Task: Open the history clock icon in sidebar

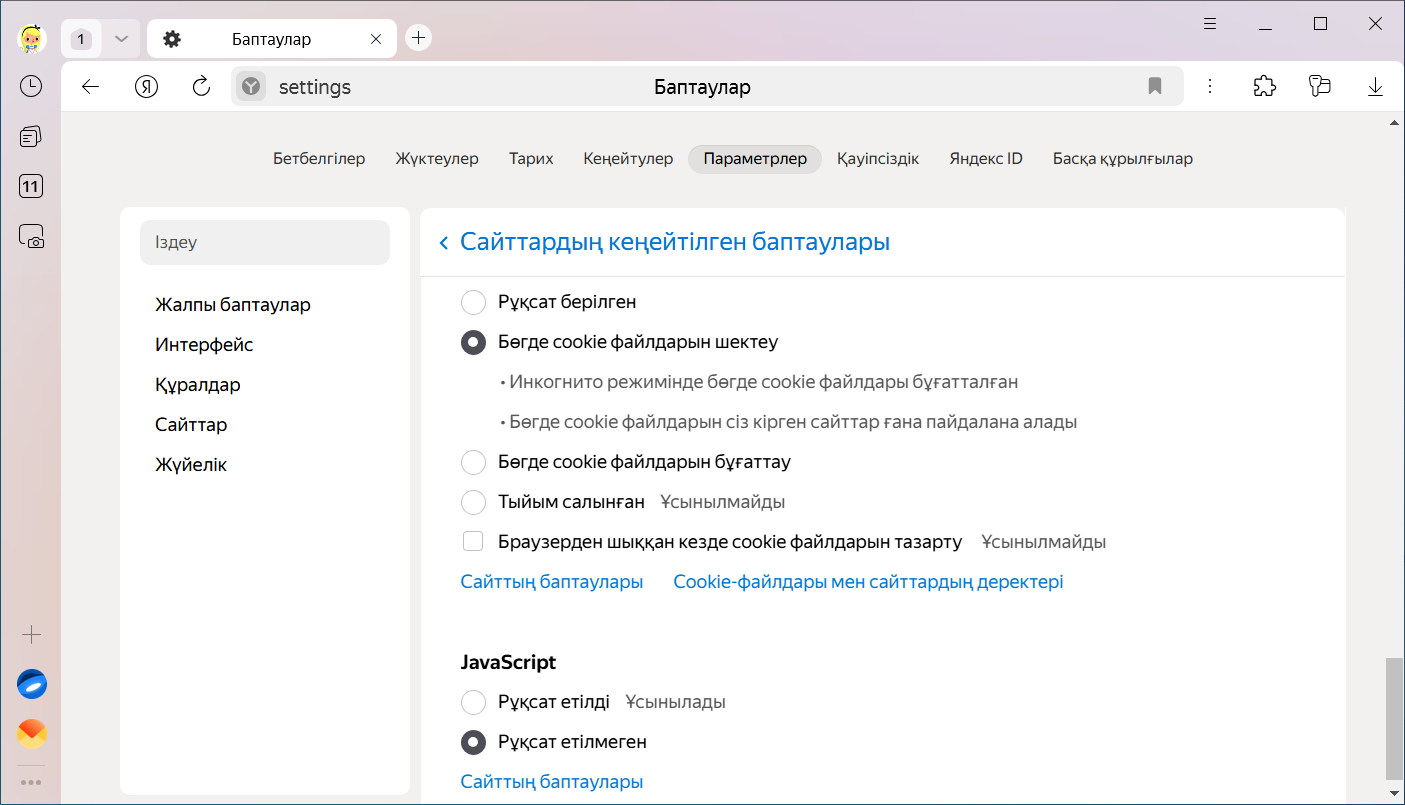Action: coord(31,86)
